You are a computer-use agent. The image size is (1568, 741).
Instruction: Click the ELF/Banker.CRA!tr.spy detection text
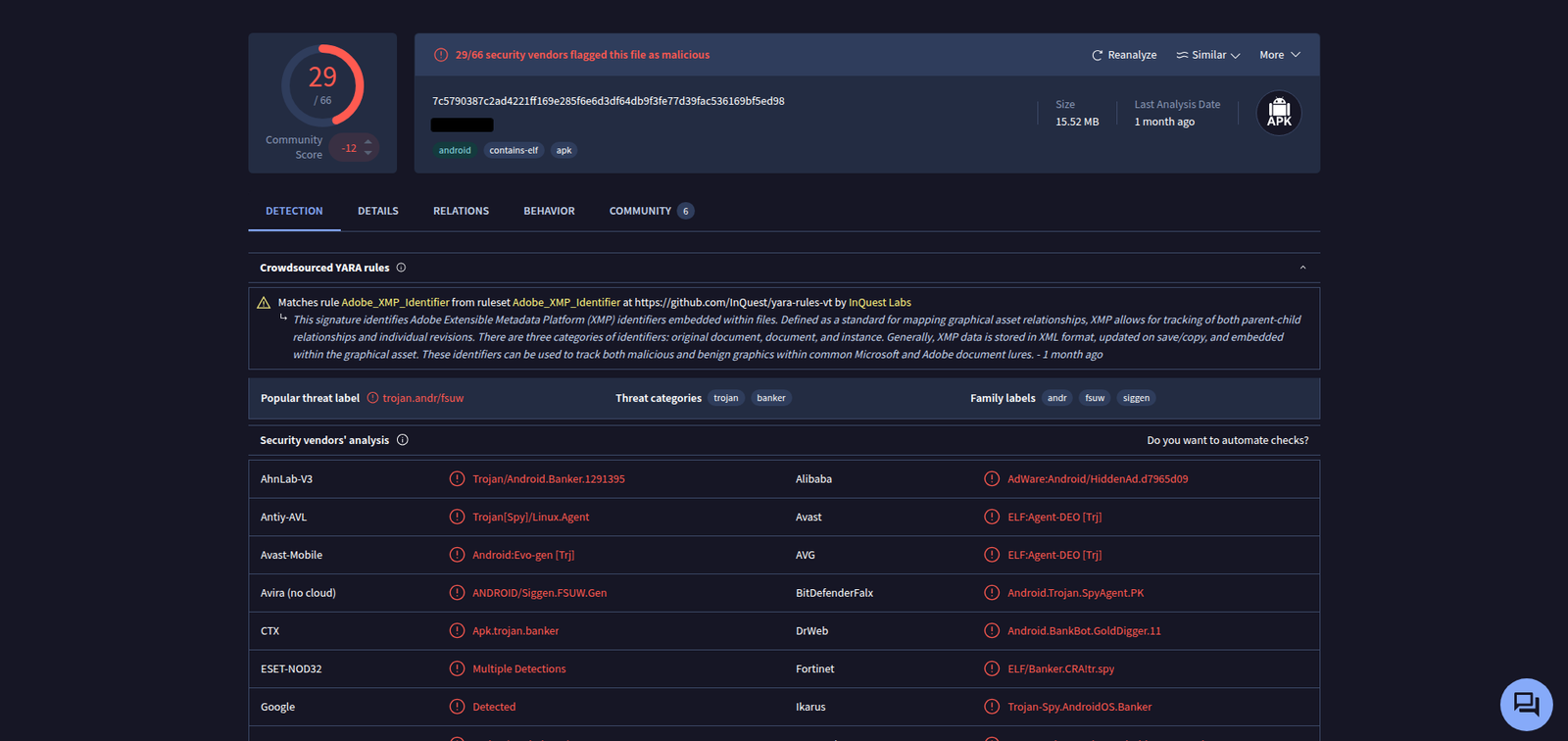coord(1061,669)
